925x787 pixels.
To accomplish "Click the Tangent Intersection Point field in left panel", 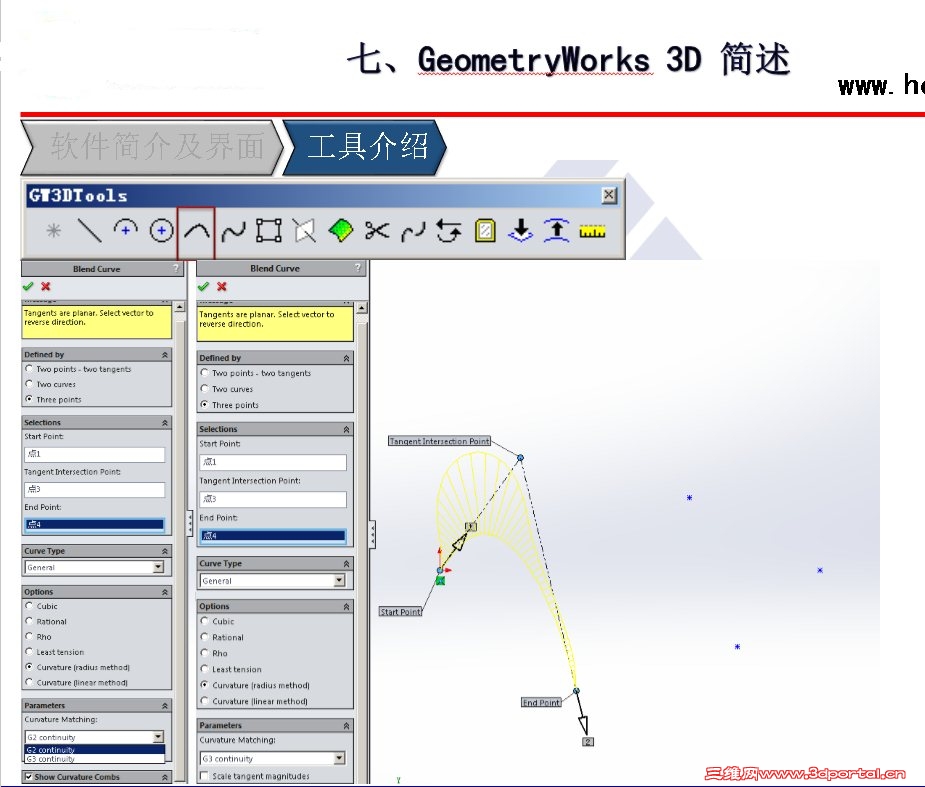I will [94, 489].
